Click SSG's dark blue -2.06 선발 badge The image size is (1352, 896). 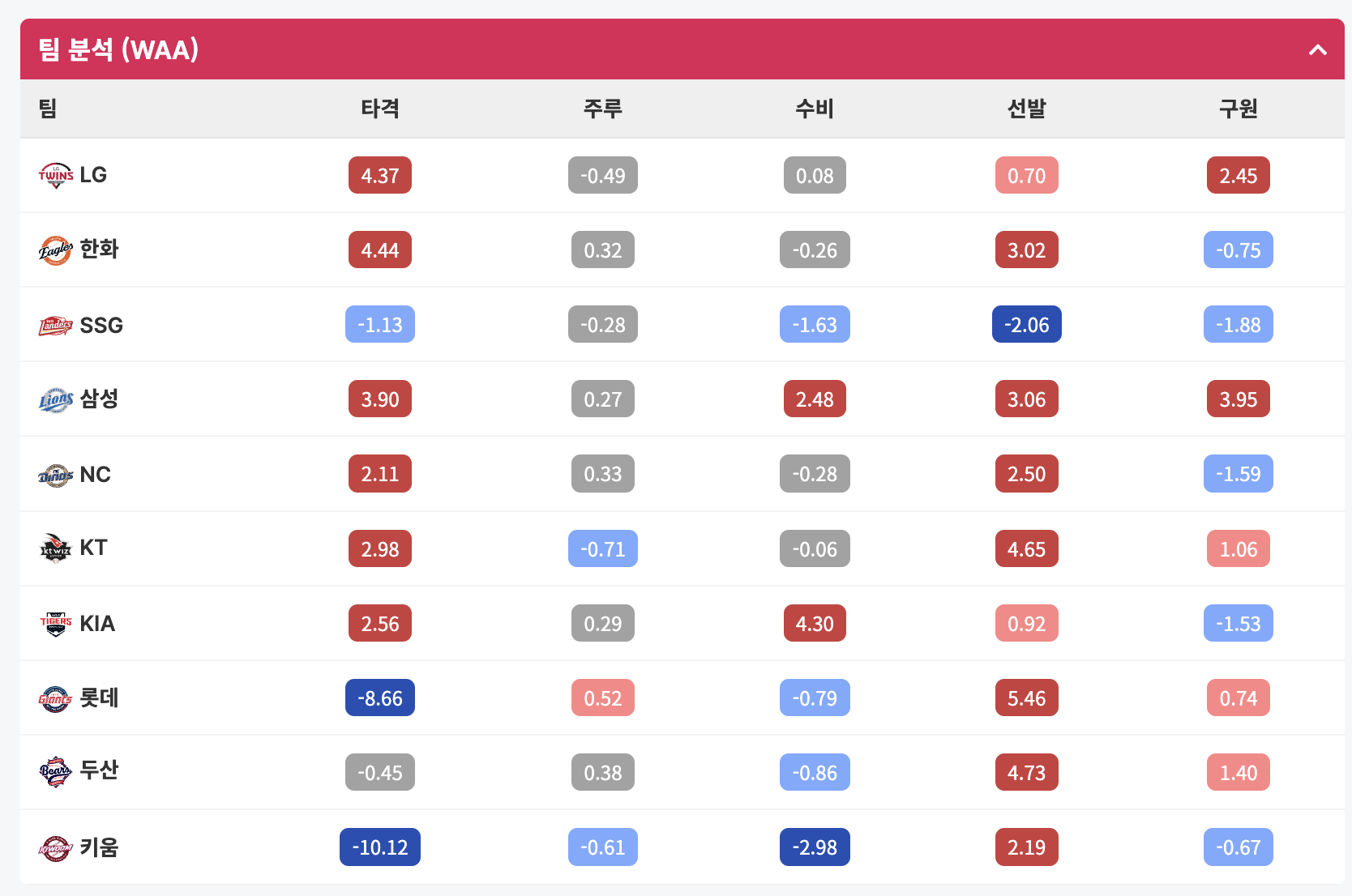(x=1027, y=325)
